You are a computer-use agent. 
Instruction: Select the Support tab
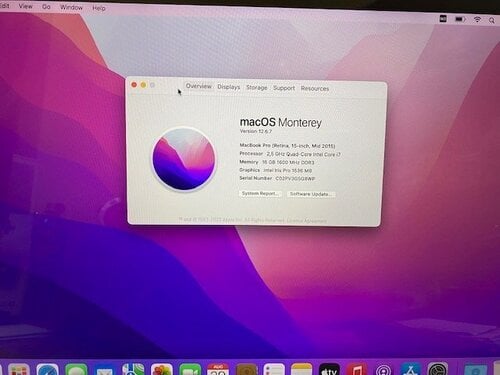pos(284,88)
